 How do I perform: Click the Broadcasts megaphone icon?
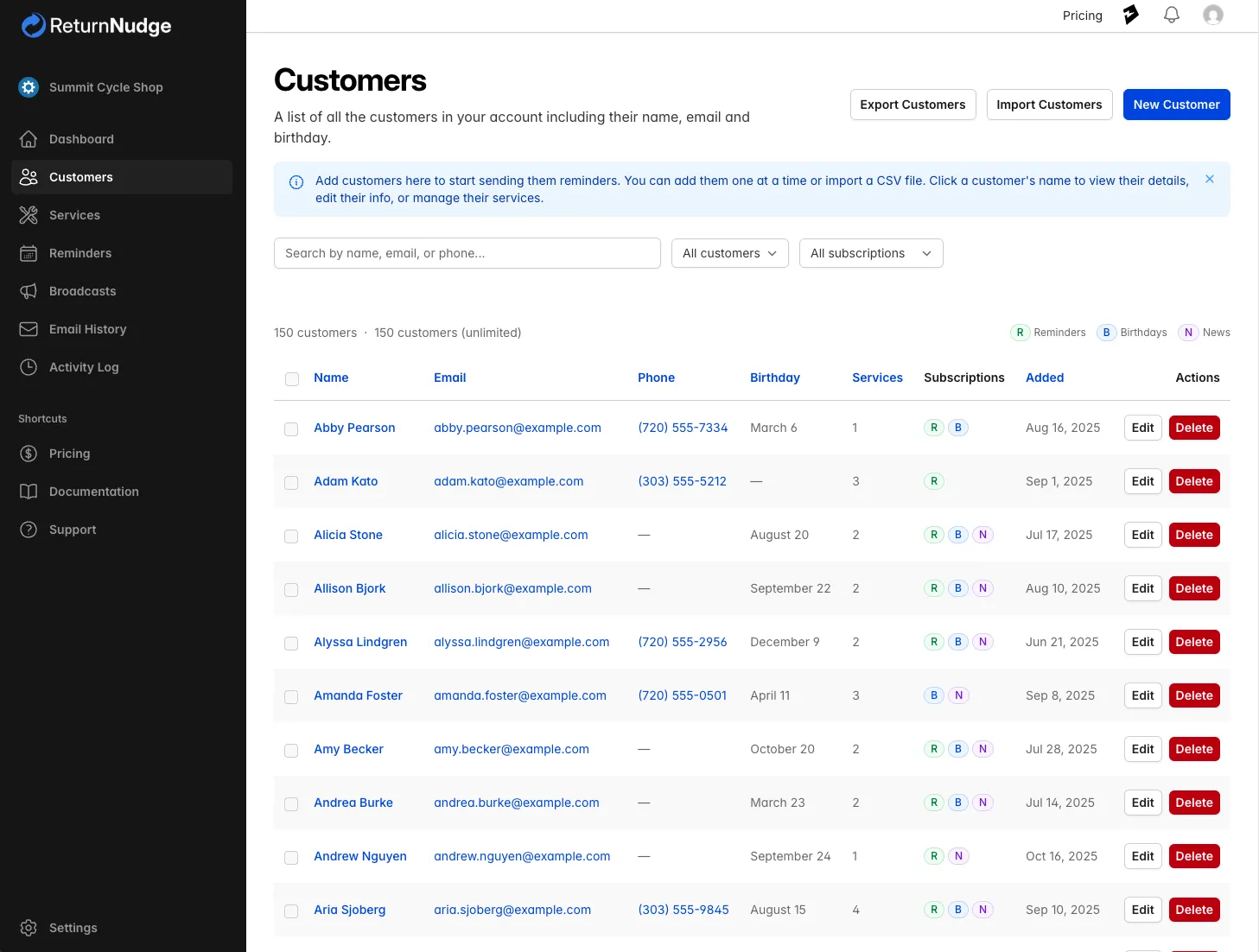(29, 291)
